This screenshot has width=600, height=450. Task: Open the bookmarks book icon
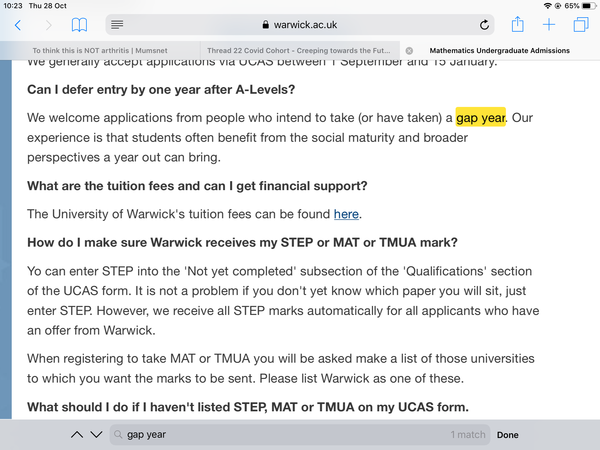(79, 25)
